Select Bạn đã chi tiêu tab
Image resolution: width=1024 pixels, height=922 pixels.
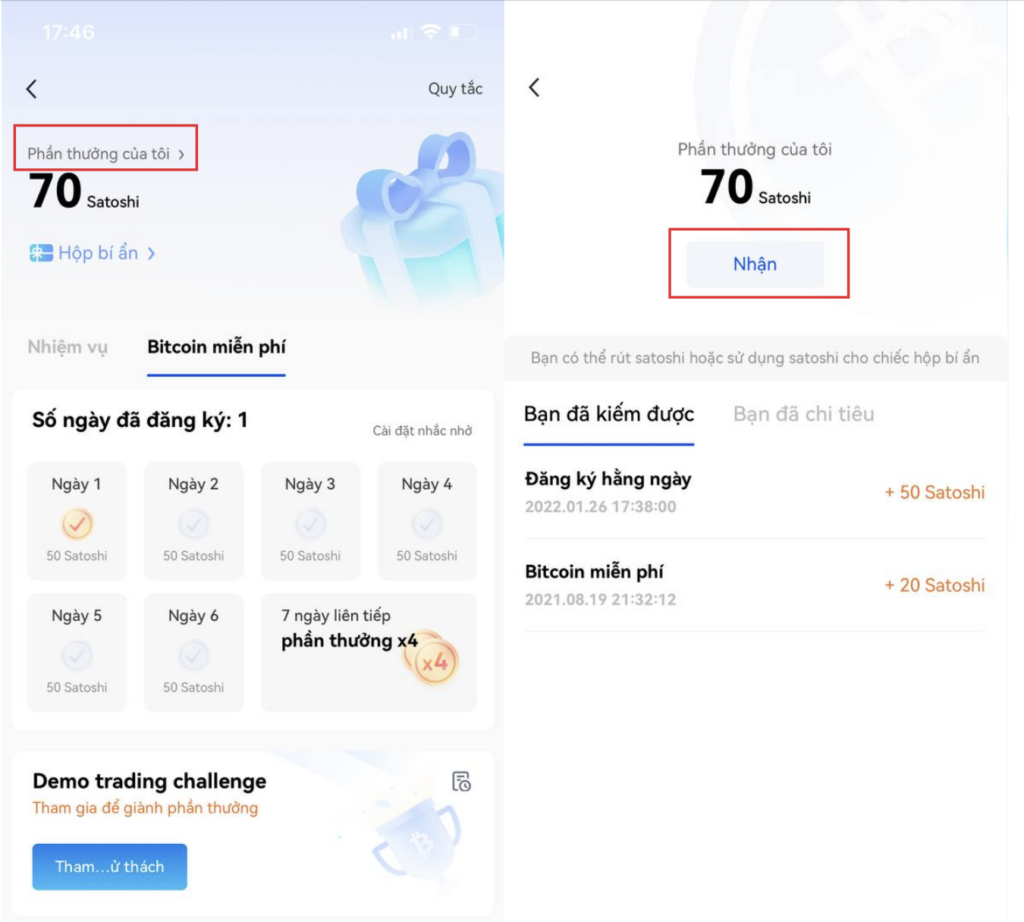tap(803, 414)
